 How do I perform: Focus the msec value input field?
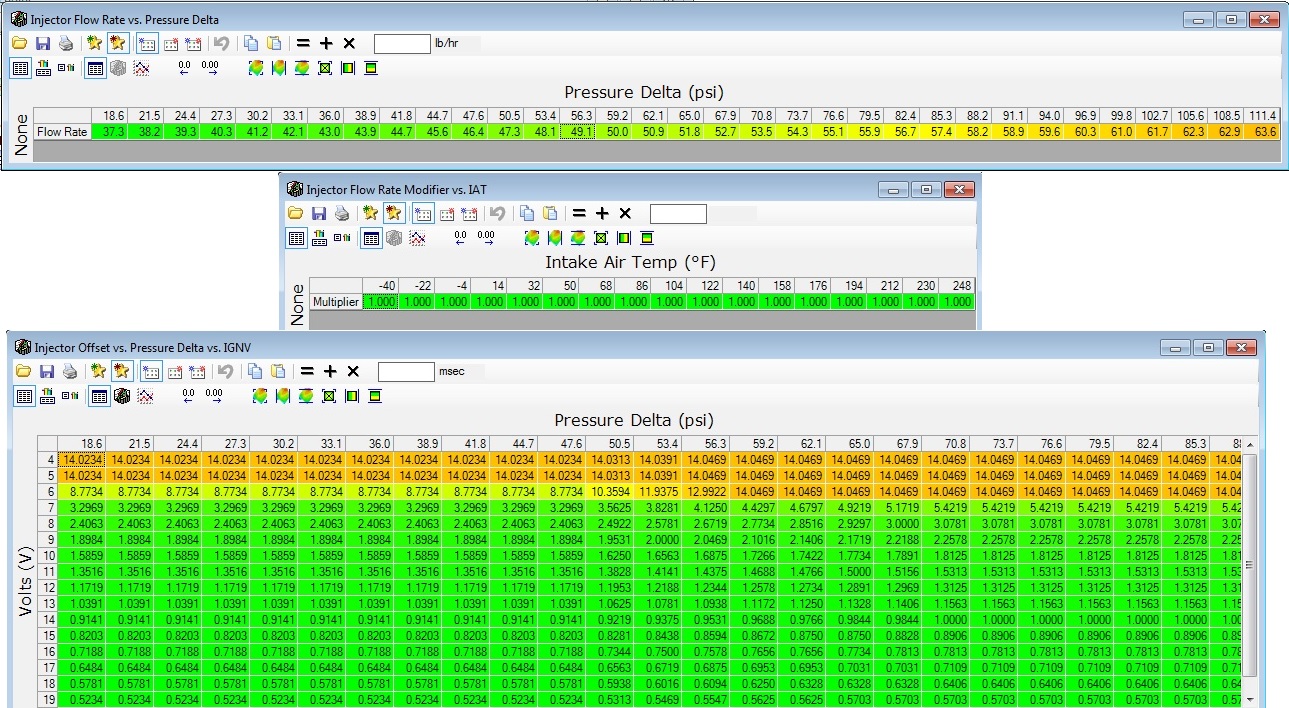[x=406, y=371]
